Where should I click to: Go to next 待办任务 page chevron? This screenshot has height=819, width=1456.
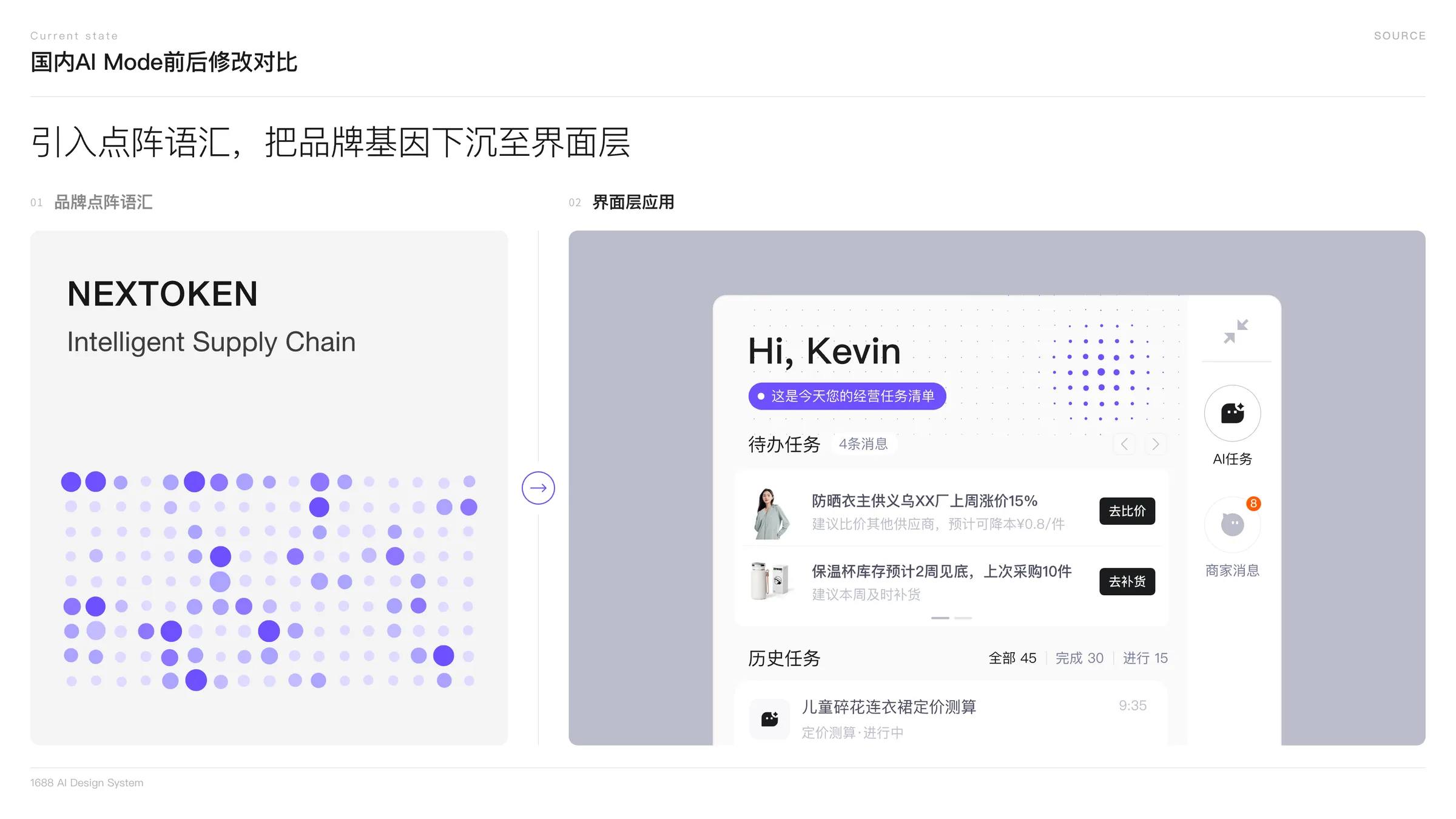click(x=1156, y=444)
